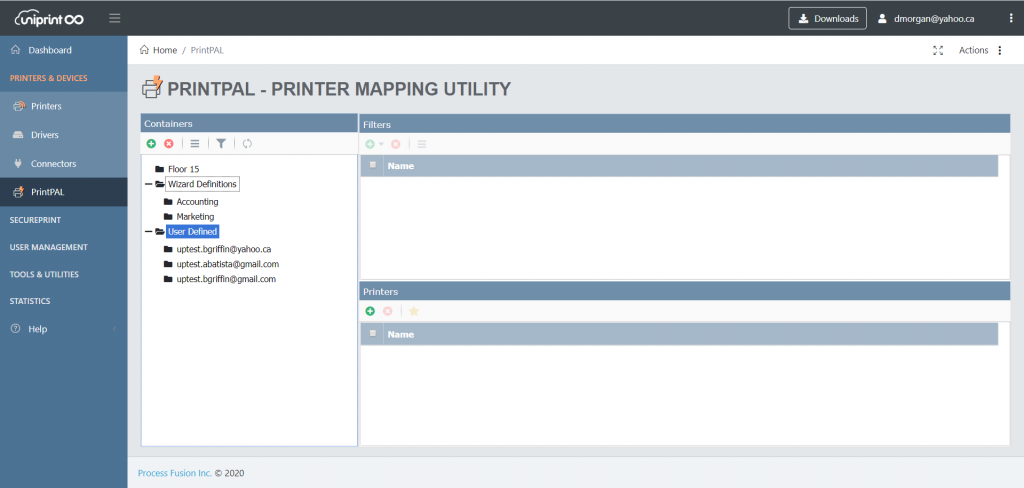Add a new container with green plus
Image resolution: width=1024 pixels, height=488 pixels.
152,144
